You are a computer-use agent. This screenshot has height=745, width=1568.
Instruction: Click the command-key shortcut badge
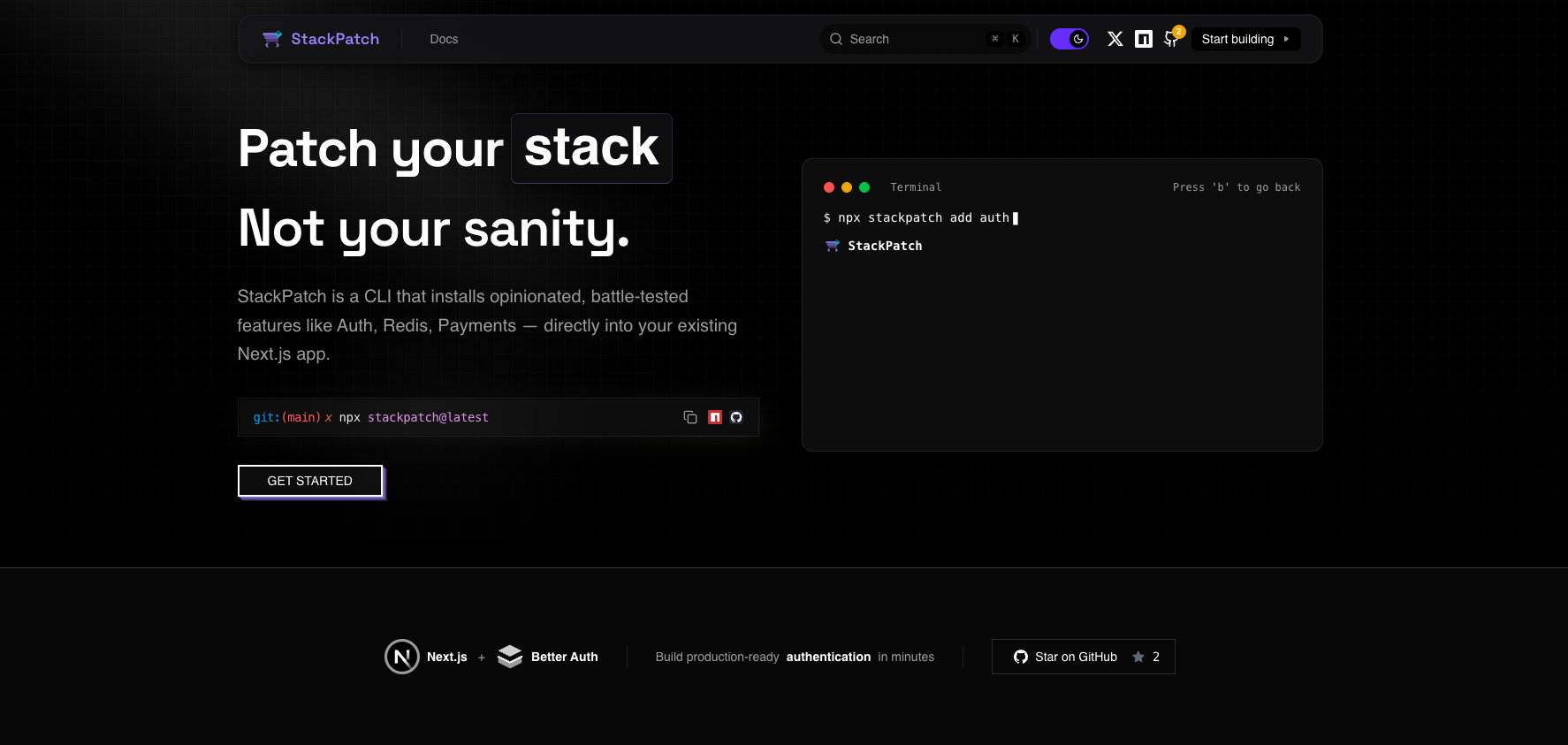(x=995, y=39)
